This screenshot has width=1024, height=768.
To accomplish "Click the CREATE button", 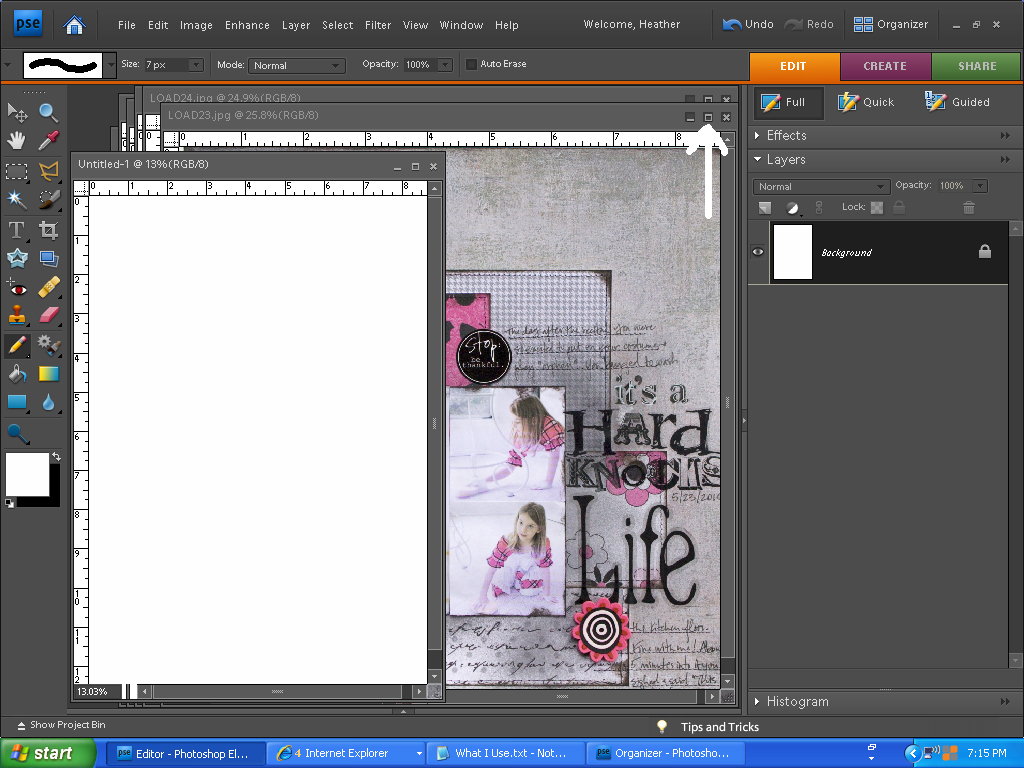I will pos(885,66).
